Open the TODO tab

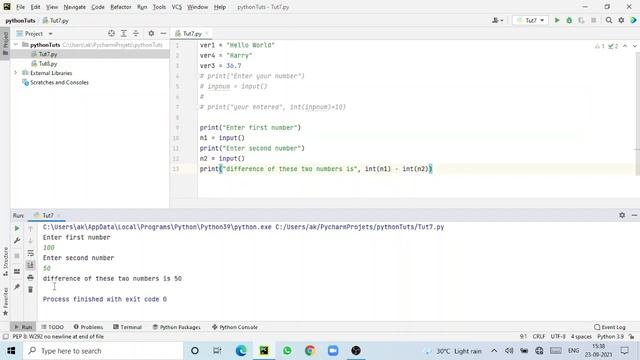53,327
